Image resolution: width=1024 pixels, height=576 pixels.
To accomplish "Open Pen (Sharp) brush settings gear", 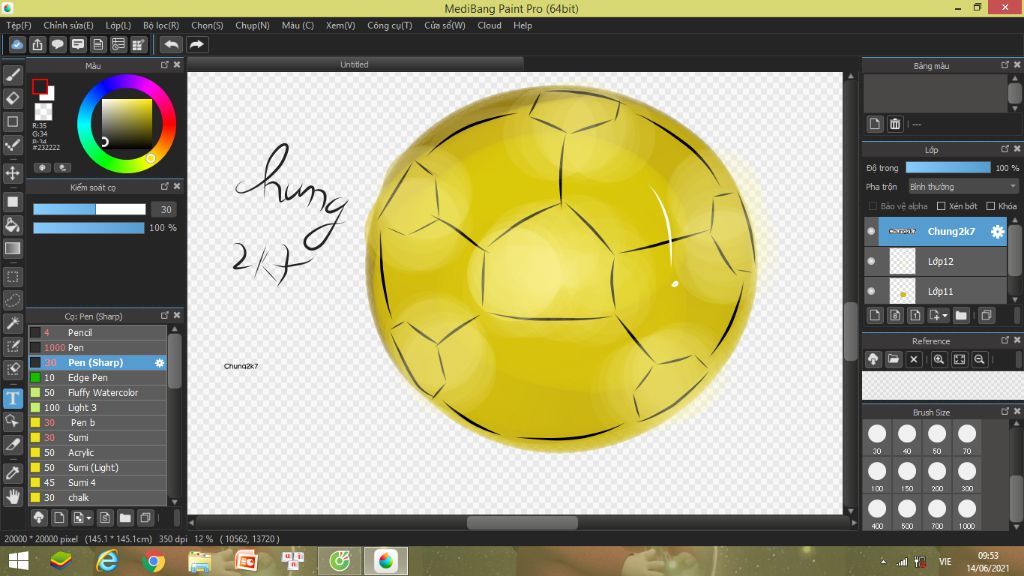I will (159, 362).
